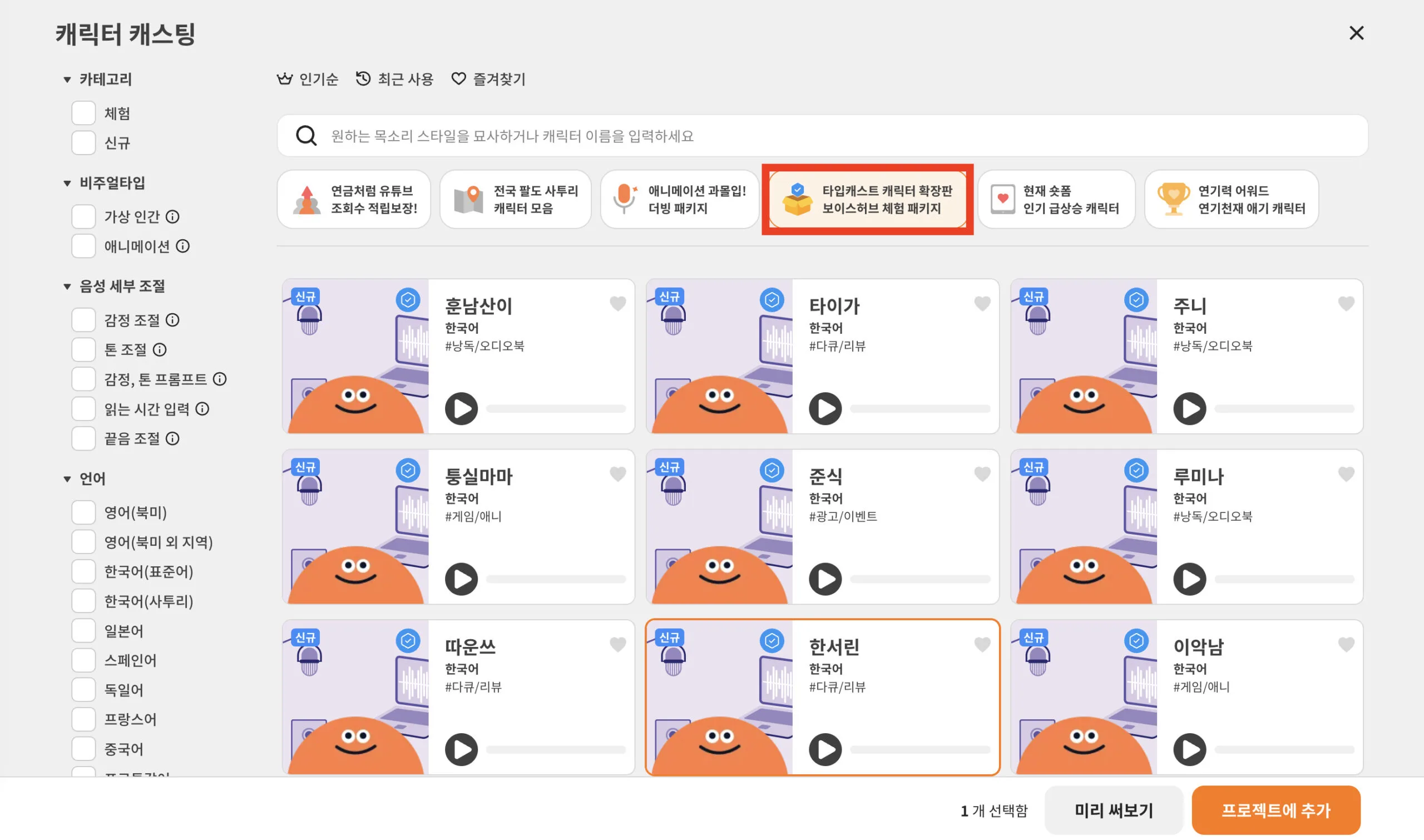This screenshot has width=1424, height=840.
Task: Favorite 이악남 with the heart icon
Action: pyautogui.click(x=1347, y=645)
